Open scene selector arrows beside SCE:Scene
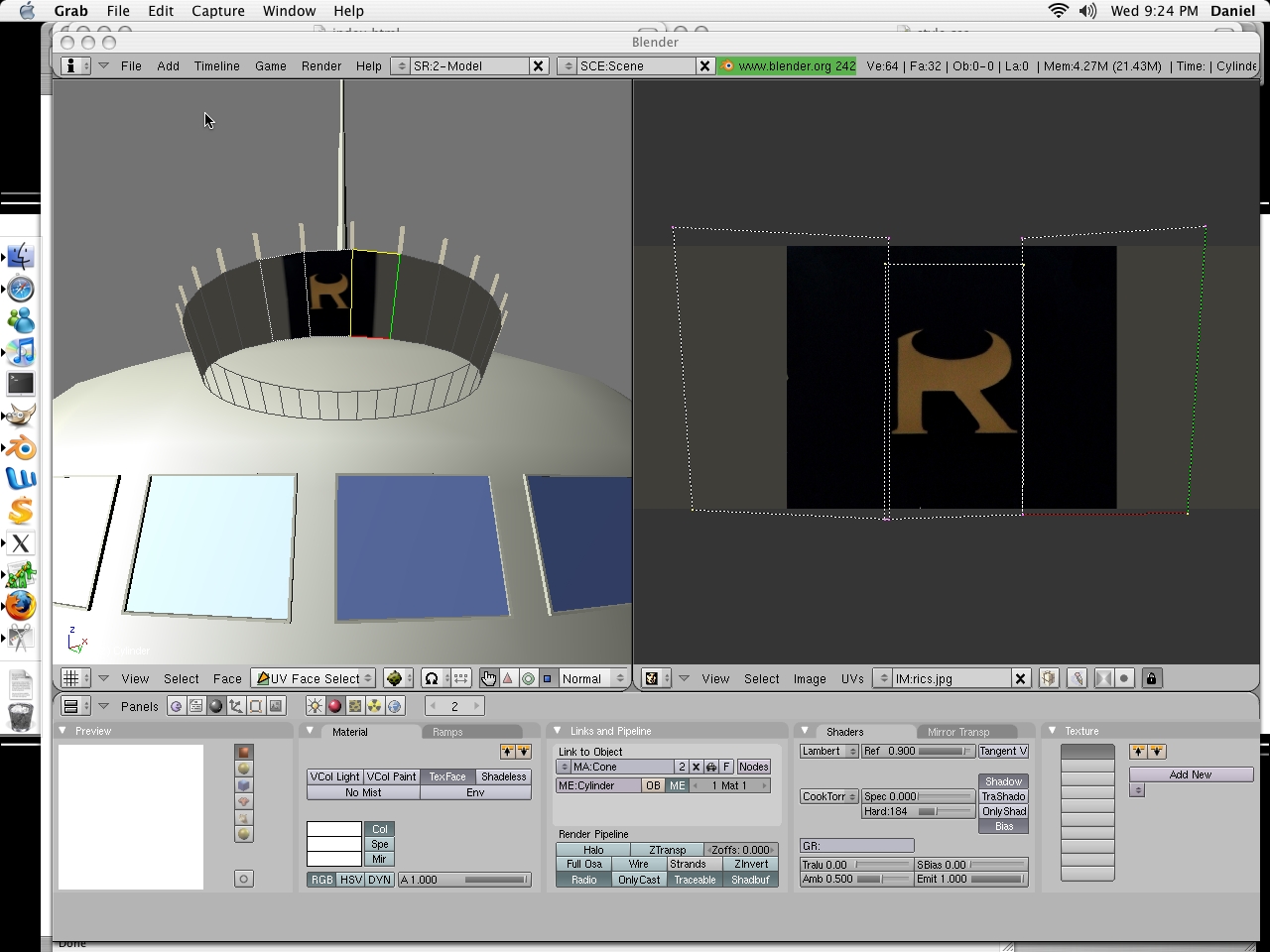The height and width of the screenshot is (952, 1270). 567,65
